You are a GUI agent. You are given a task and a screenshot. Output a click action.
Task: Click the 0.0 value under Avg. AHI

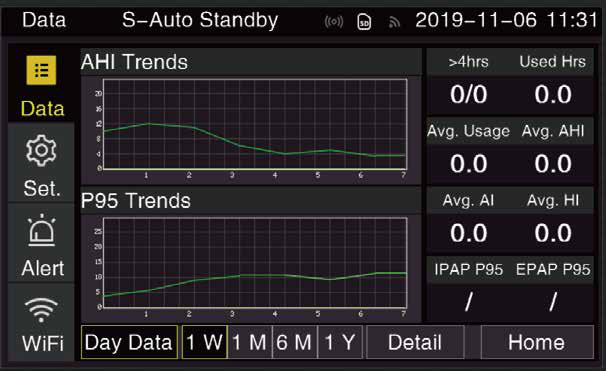[x=553, y=164]
